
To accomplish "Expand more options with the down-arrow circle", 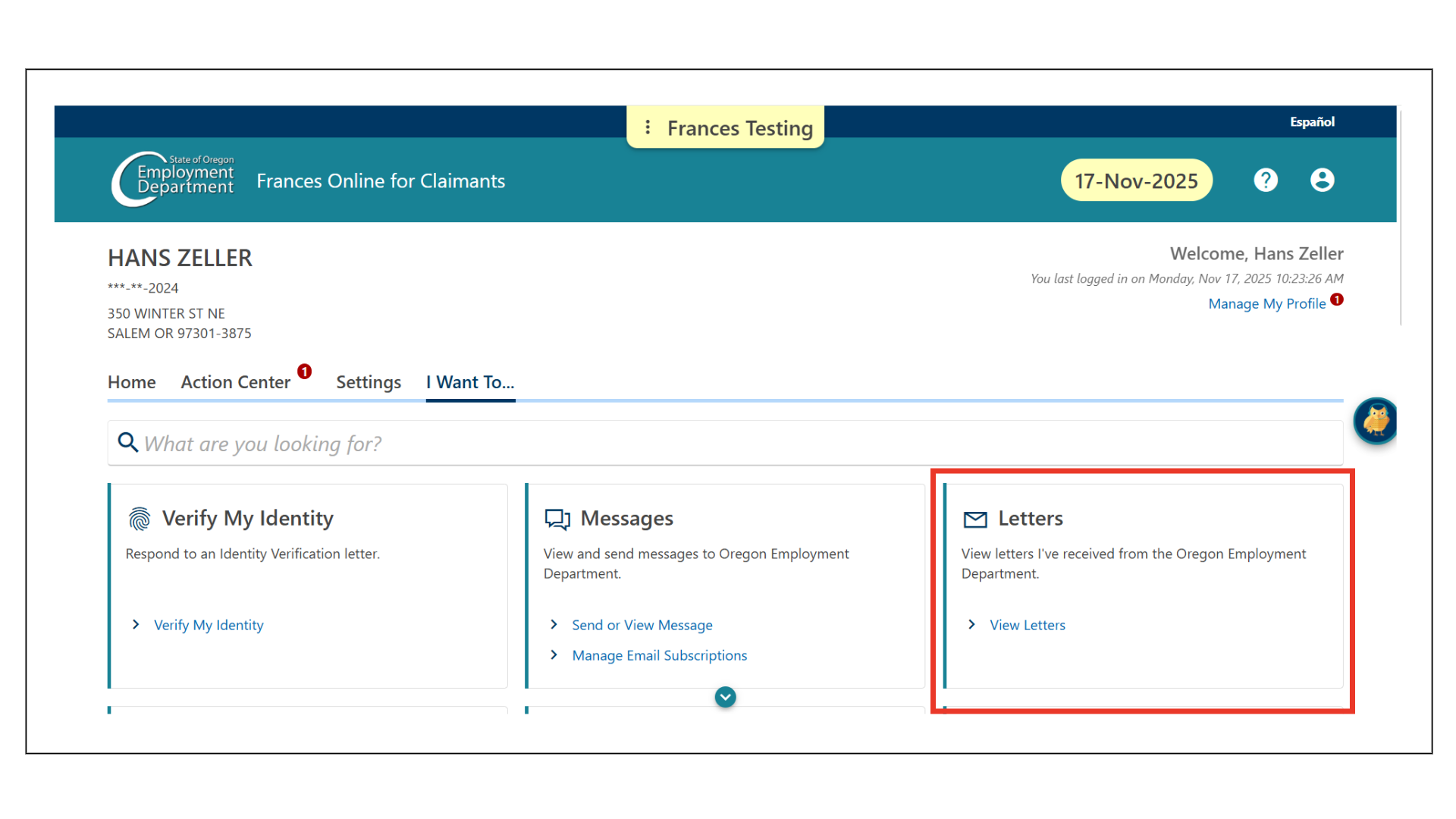I will click(726, 697).
